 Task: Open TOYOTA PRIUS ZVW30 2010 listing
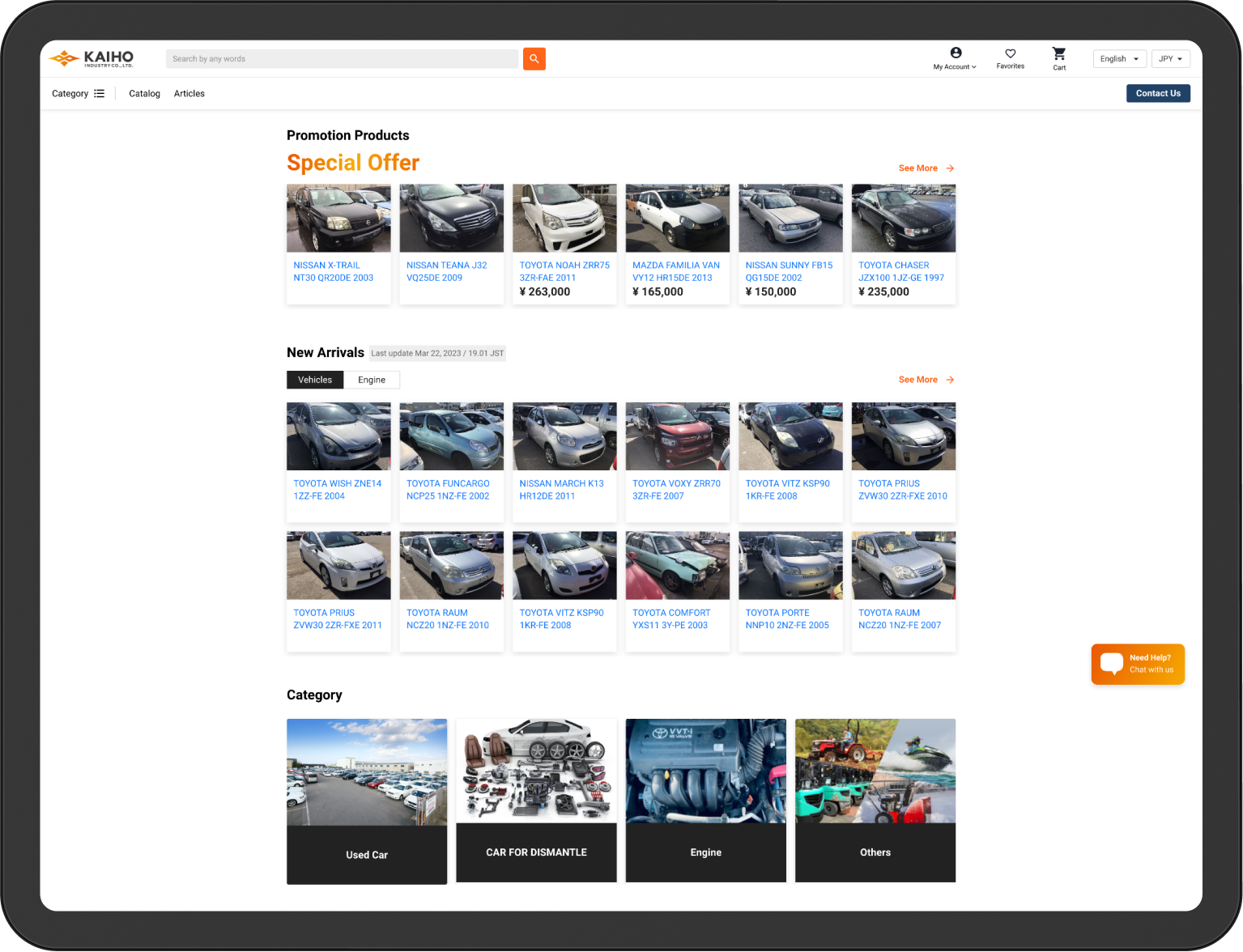pos(903,490)
